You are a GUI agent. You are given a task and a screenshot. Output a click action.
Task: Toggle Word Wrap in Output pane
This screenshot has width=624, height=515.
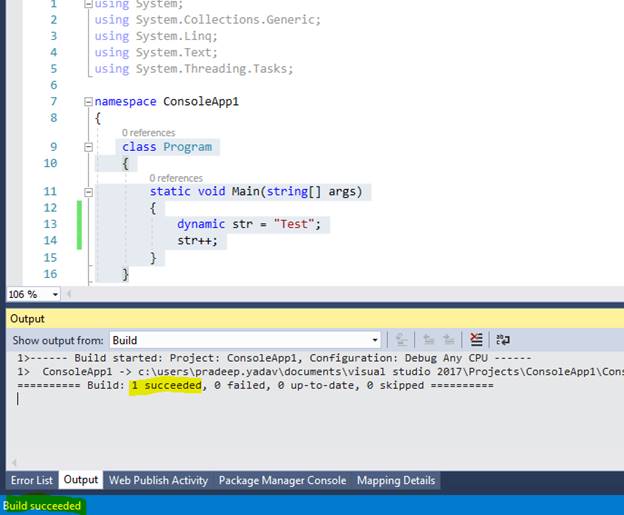[x=503, y=339]
